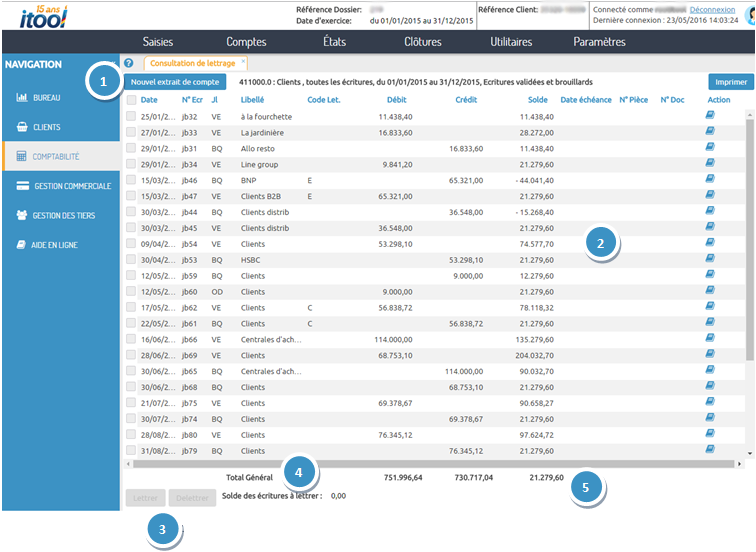Click the Bureau chart icon in navigation
Viewport: 756px width, 552px height.
[x=21, y=98]
